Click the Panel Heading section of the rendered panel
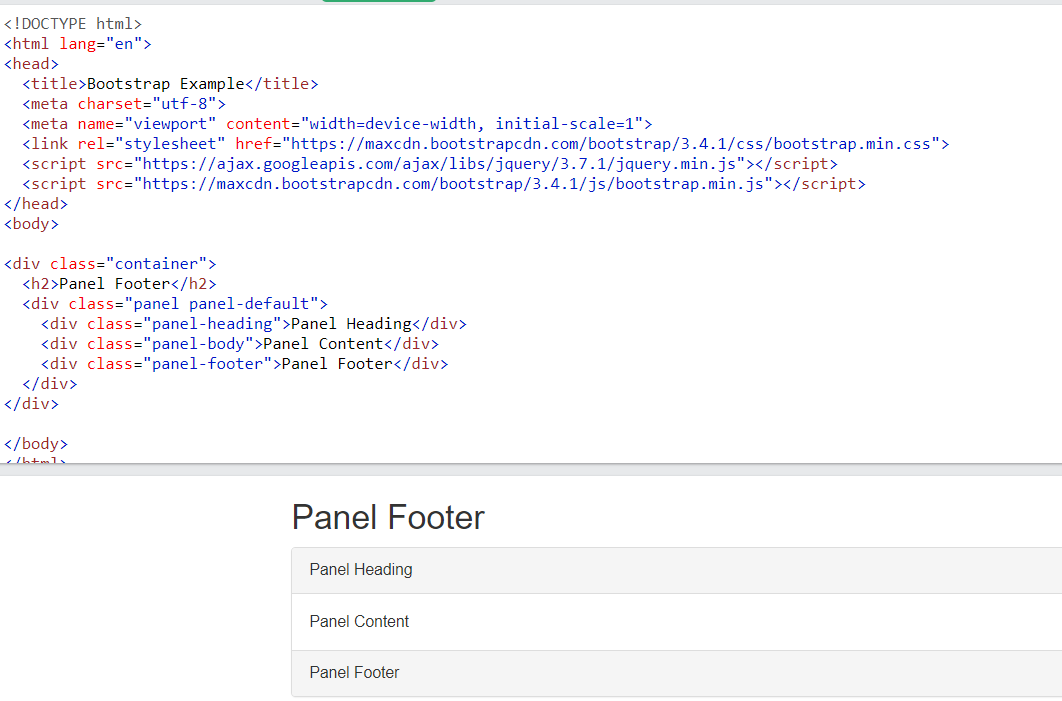Image resolution: width=1062 pixels, height=701 pixels. (360, 569)
